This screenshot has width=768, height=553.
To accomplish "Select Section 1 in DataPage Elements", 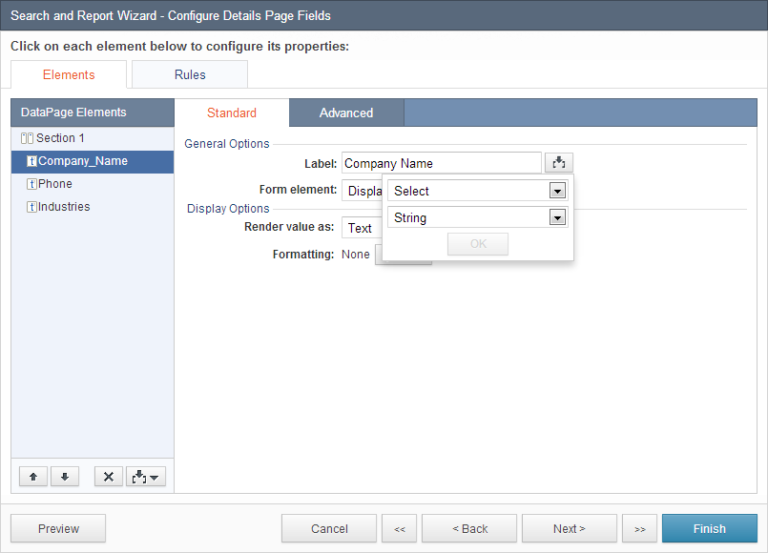I will pyautogui.click(x=93, y=138).
